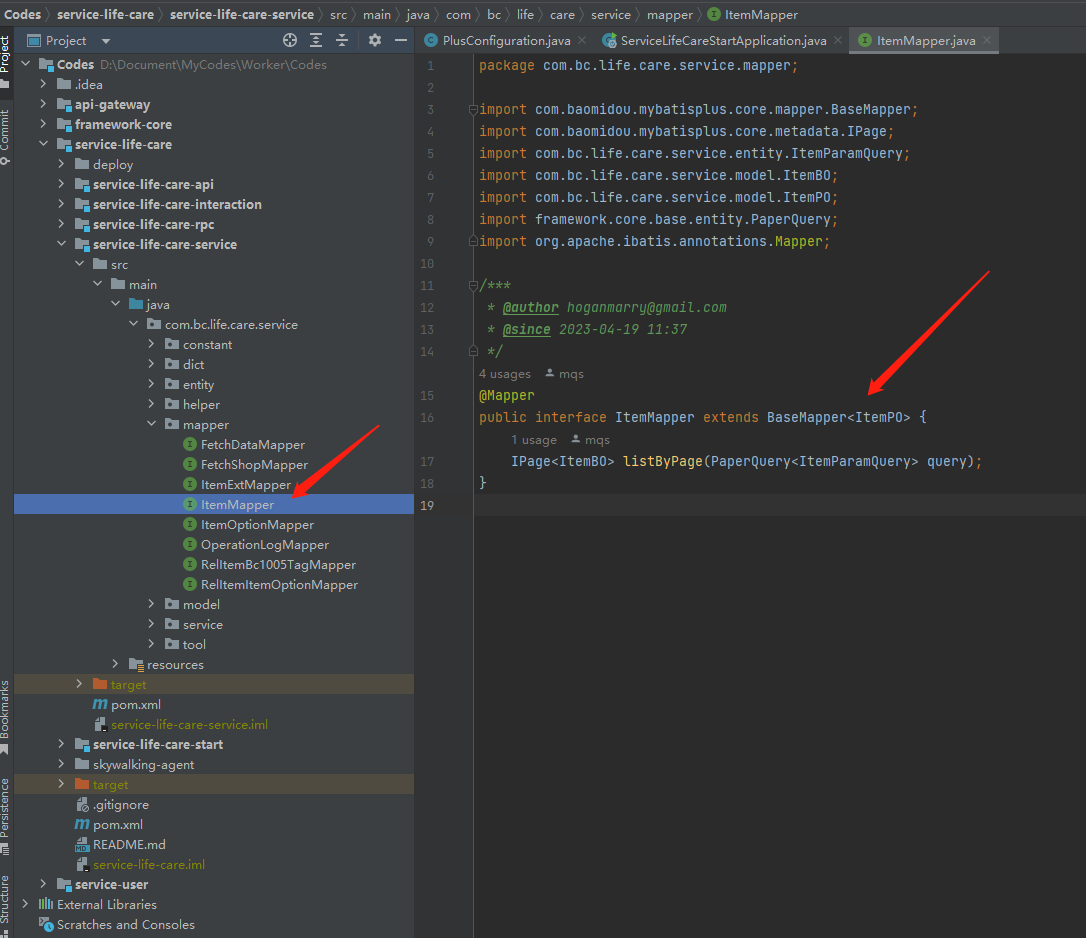Fold the Javadoc comment at line 11

pos(473,285)
